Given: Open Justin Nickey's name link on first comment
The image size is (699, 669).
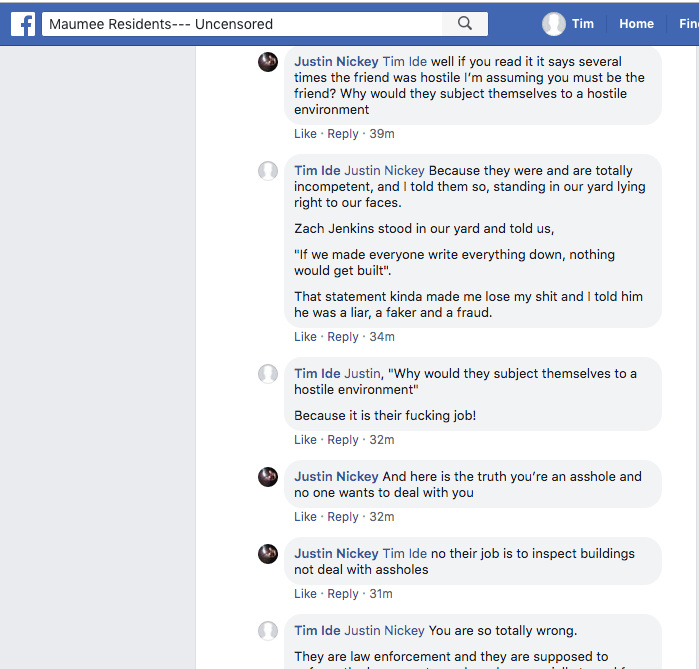Looking at the screenshot, I should coord(336,62).
